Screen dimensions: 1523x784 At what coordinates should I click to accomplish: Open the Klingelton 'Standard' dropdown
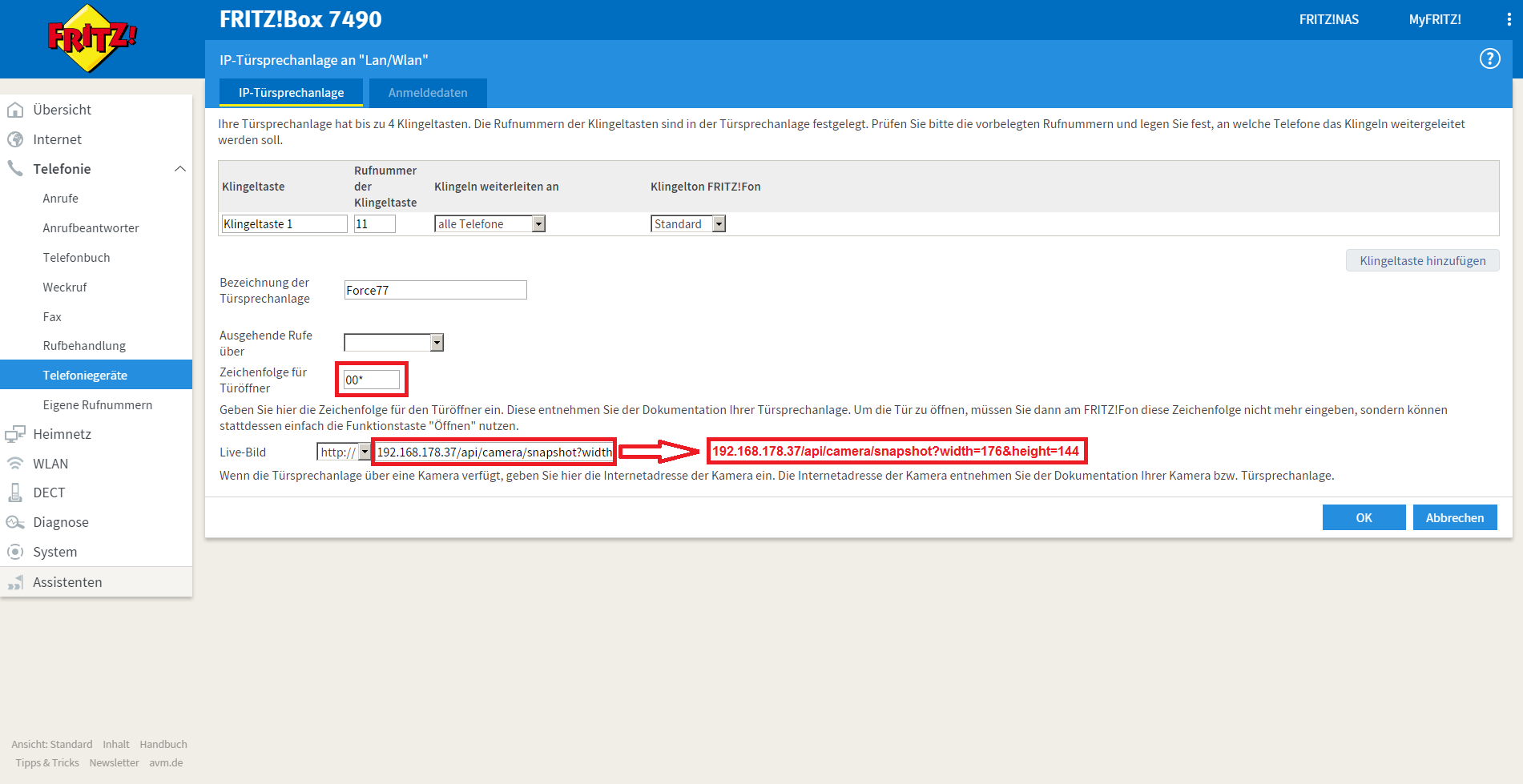[x=719, y=224]
